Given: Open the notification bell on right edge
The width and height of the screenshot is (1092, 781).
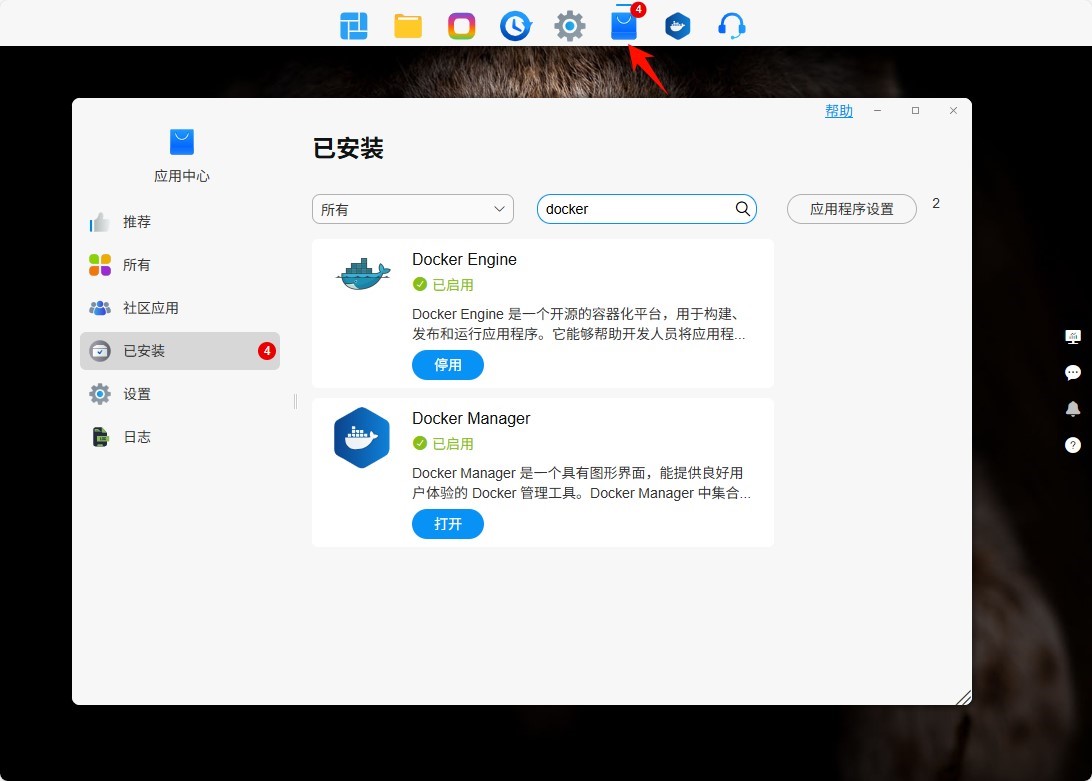Looking at the screenshot, I should [1073, 409].
